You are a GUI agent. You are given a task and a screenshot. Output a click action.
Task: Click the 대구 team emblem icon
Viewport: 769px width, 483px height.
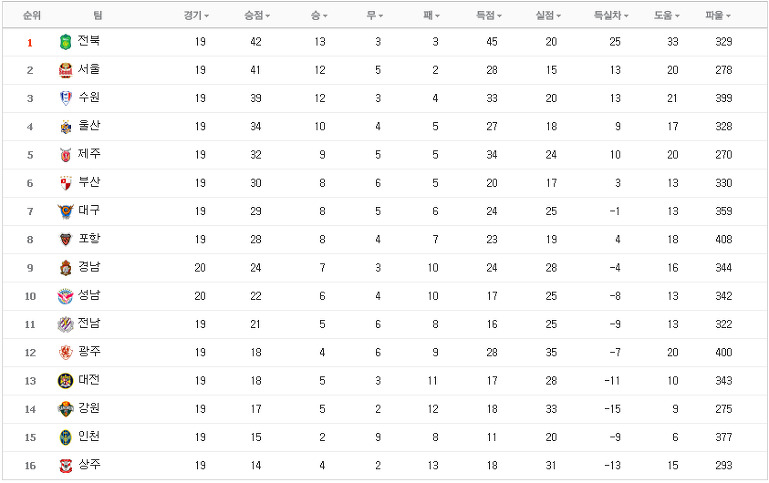coord(65,212)
